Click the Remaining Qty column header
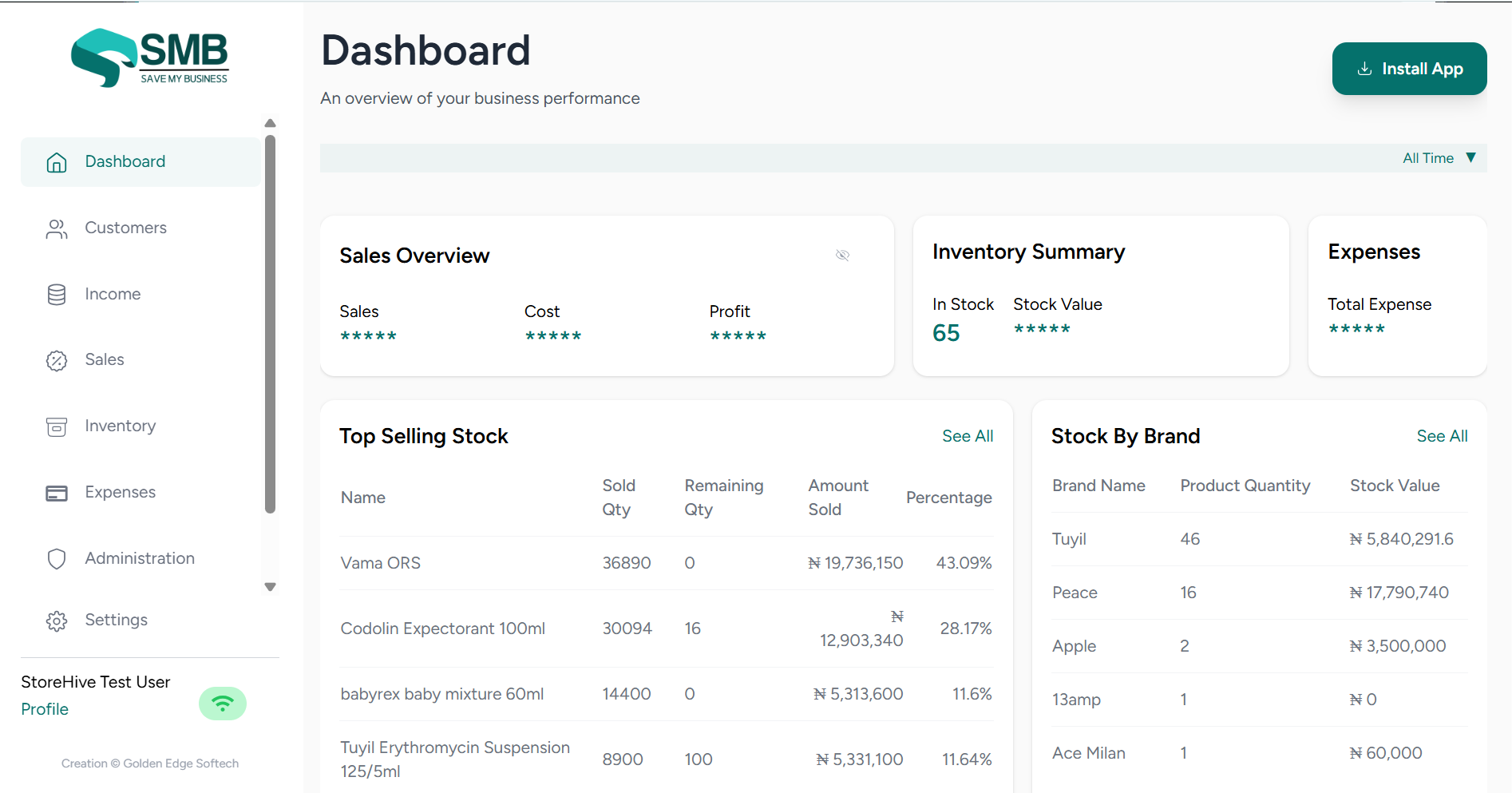1512x793 pixels. coord(724,498)
